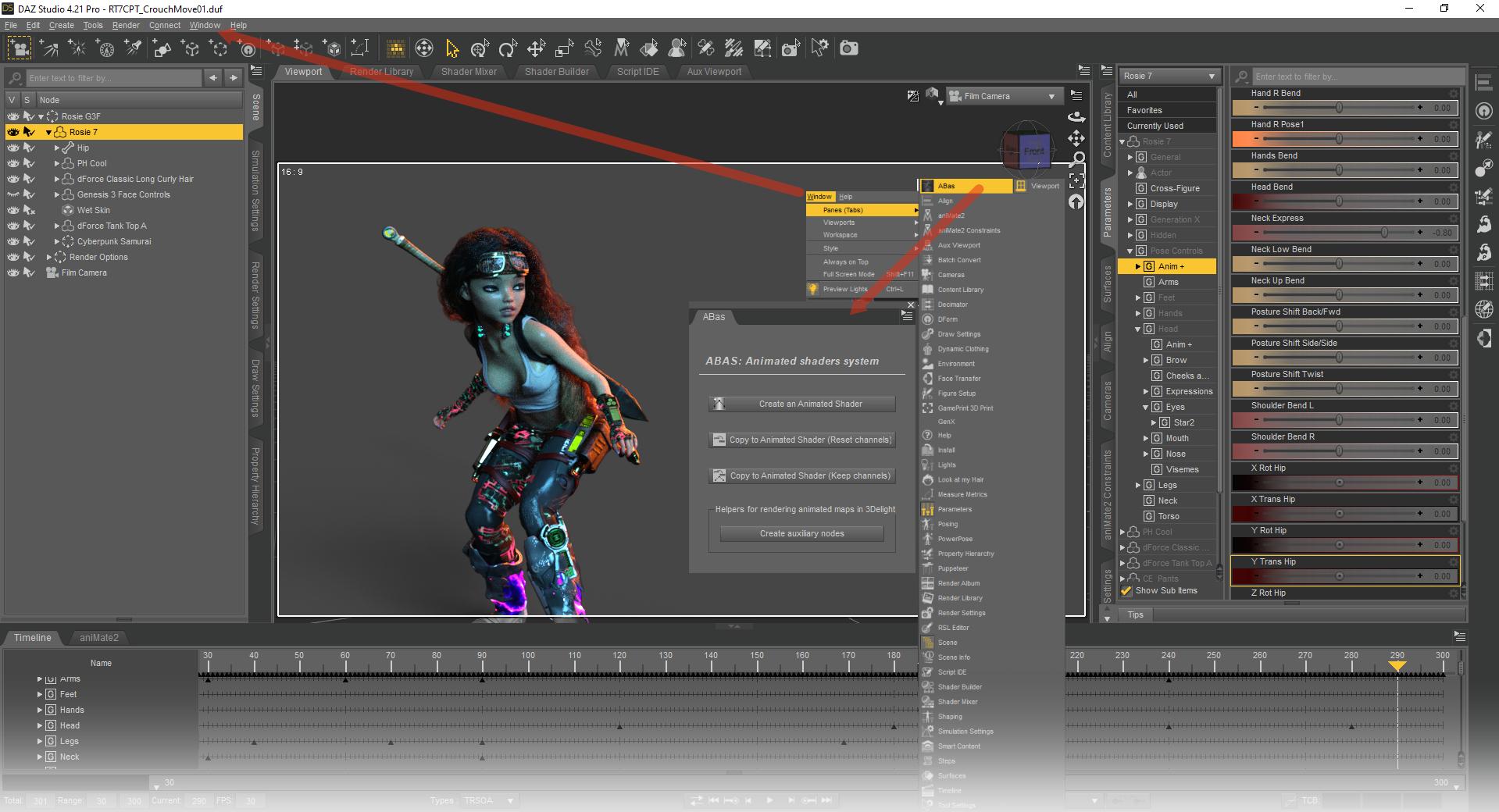
Task: Open the viewport draw style icon
Action: point(933,95)
